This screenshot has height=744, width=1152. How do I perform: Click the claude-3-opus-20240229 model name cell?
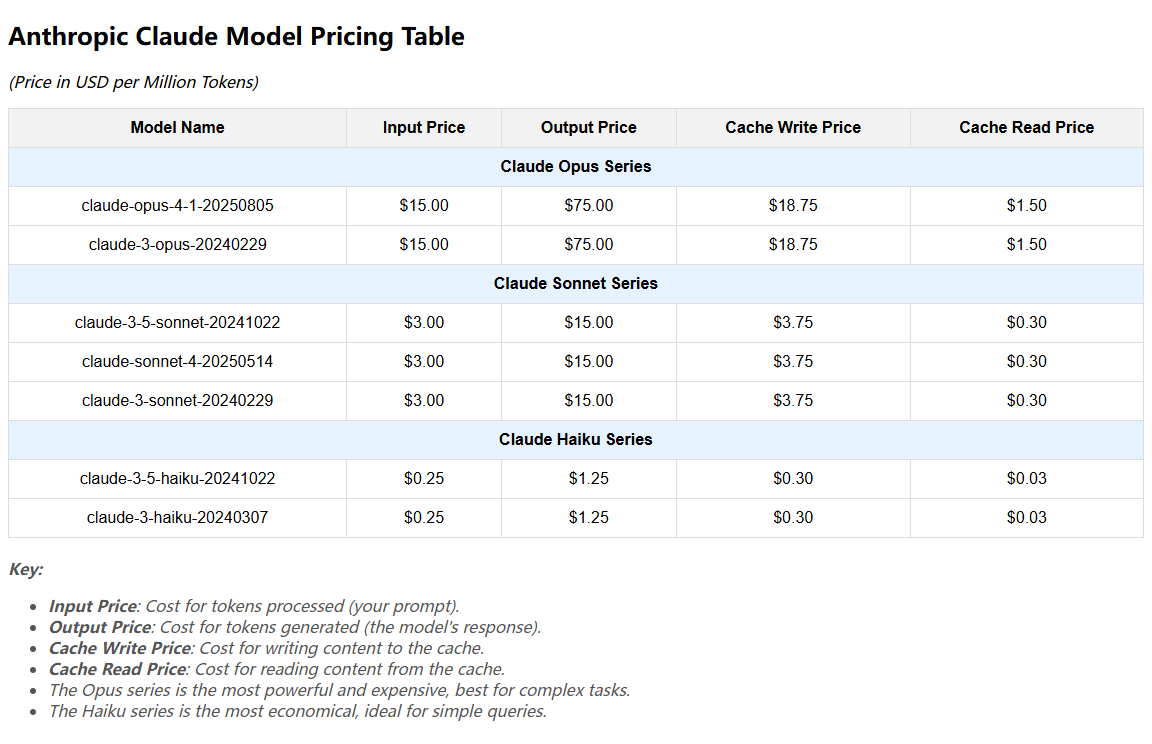(x=177, y=245)
